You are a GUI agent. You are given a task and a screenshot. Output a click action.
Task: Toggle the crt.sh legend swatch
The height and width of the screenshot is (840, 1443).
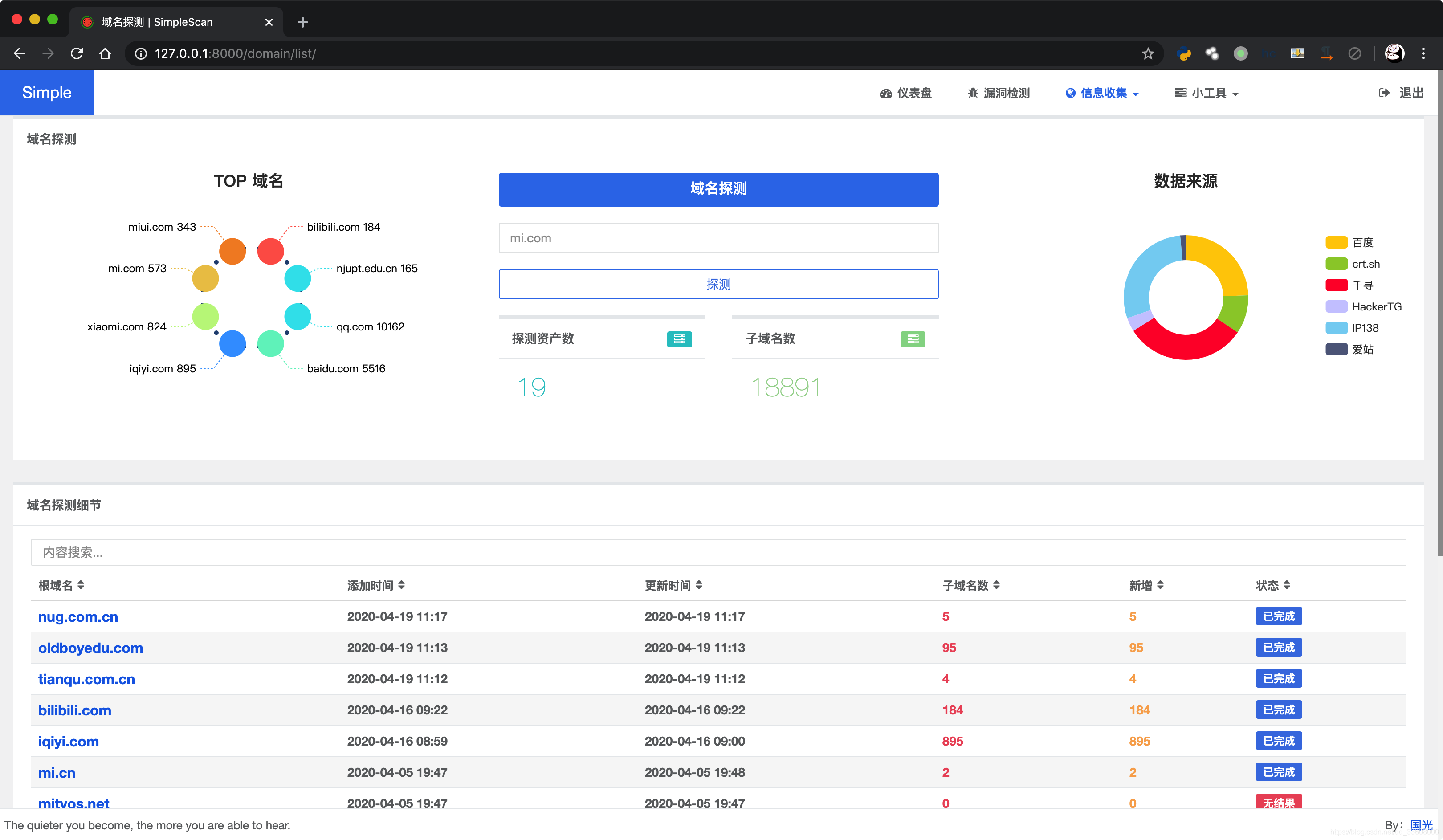coord(1336,263)
